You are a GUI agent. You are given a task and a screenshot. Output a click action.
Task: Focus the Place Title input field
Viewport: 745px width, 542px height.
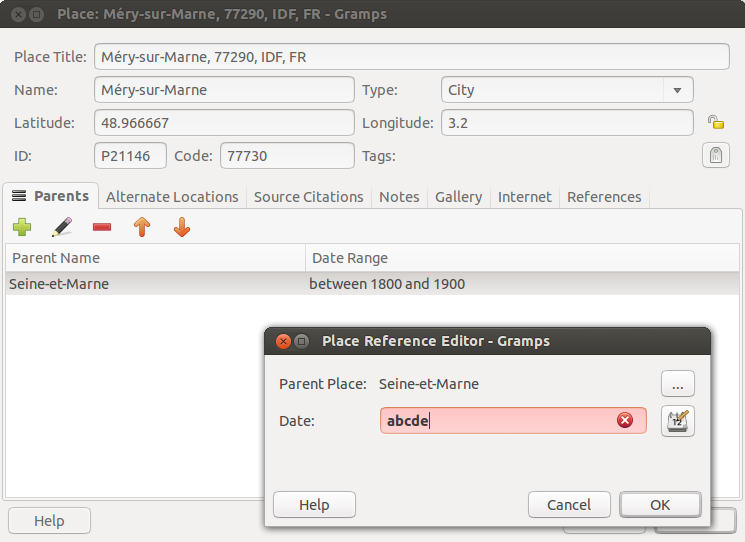pos(411,57)
